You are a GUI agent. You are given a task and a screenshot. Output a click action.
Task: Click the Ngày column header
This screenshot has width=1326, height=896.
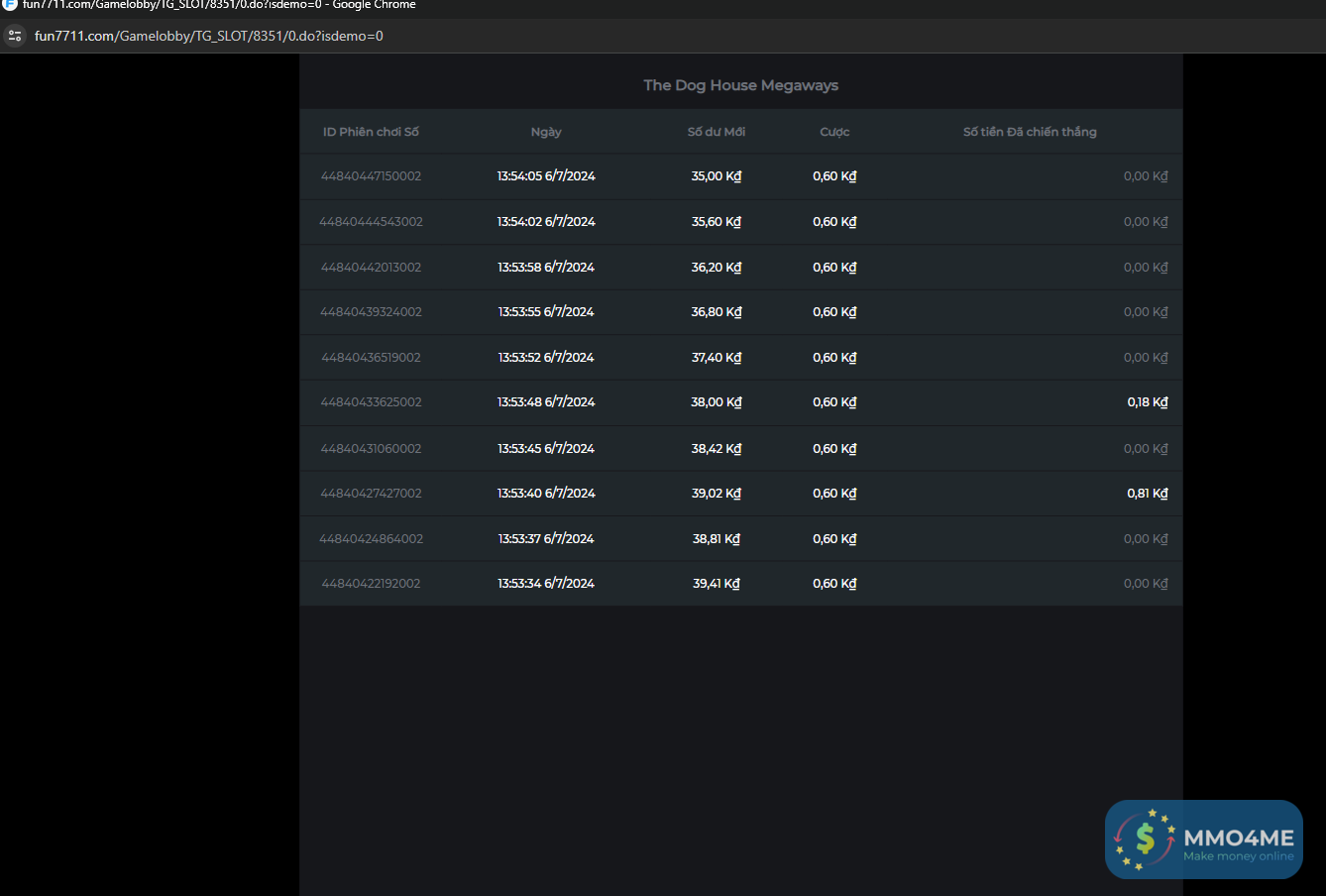[546, 132]
